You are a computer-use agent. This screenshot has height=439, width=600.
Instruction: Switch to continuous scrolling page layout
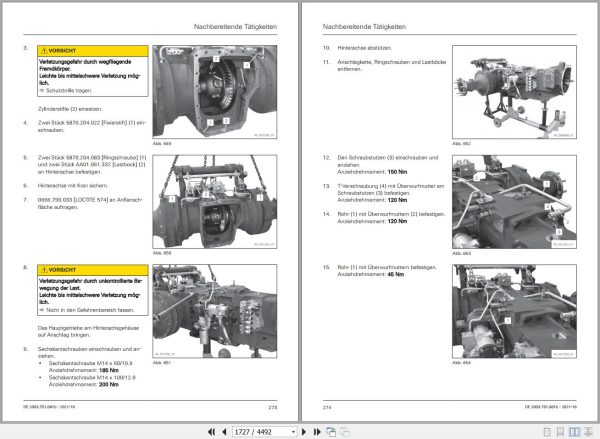click(x=561, y=432)
